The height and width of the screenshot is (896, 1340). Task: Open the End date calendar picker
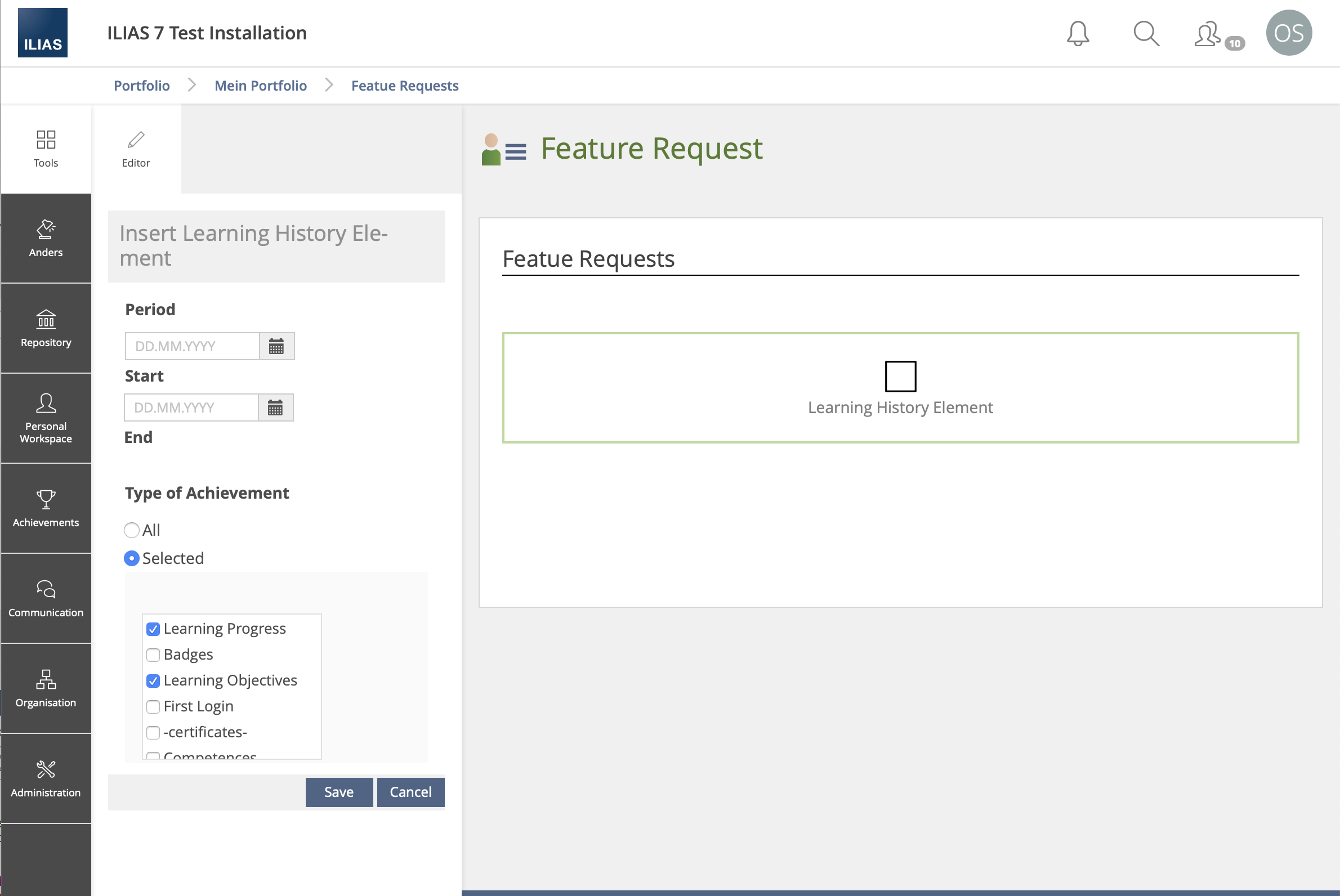point(275,407)
